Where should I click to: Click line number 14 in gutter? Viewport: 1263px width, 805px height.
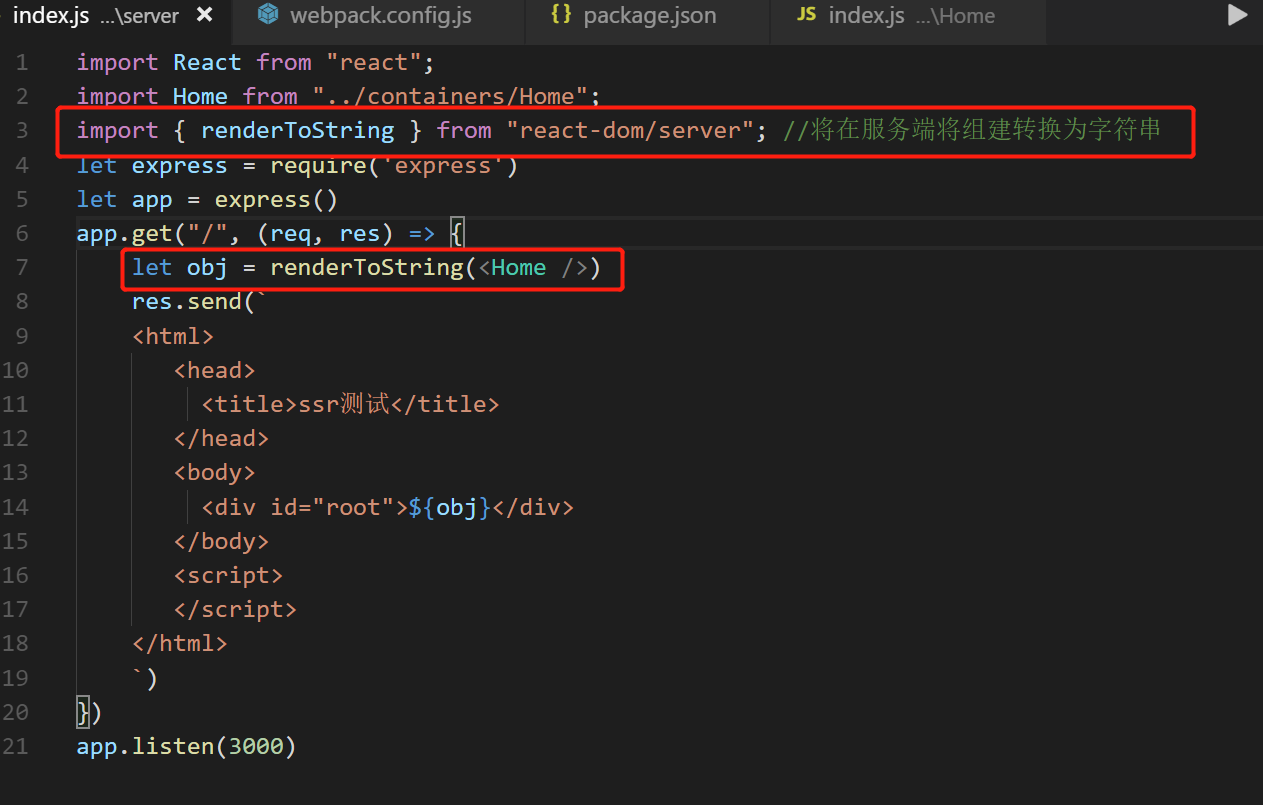pyautogui.click(x=15, y=507)
